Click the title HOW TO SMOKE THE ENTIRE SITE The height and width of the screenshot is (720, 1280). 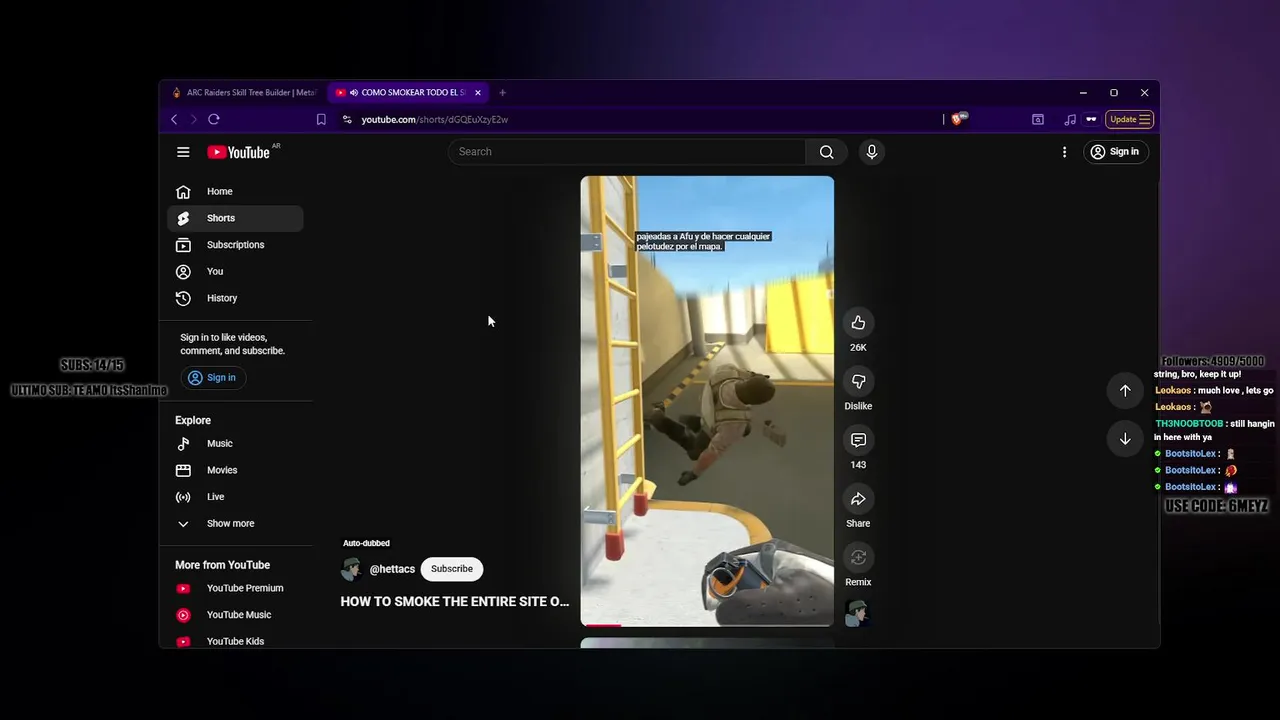tap(455, 602)
